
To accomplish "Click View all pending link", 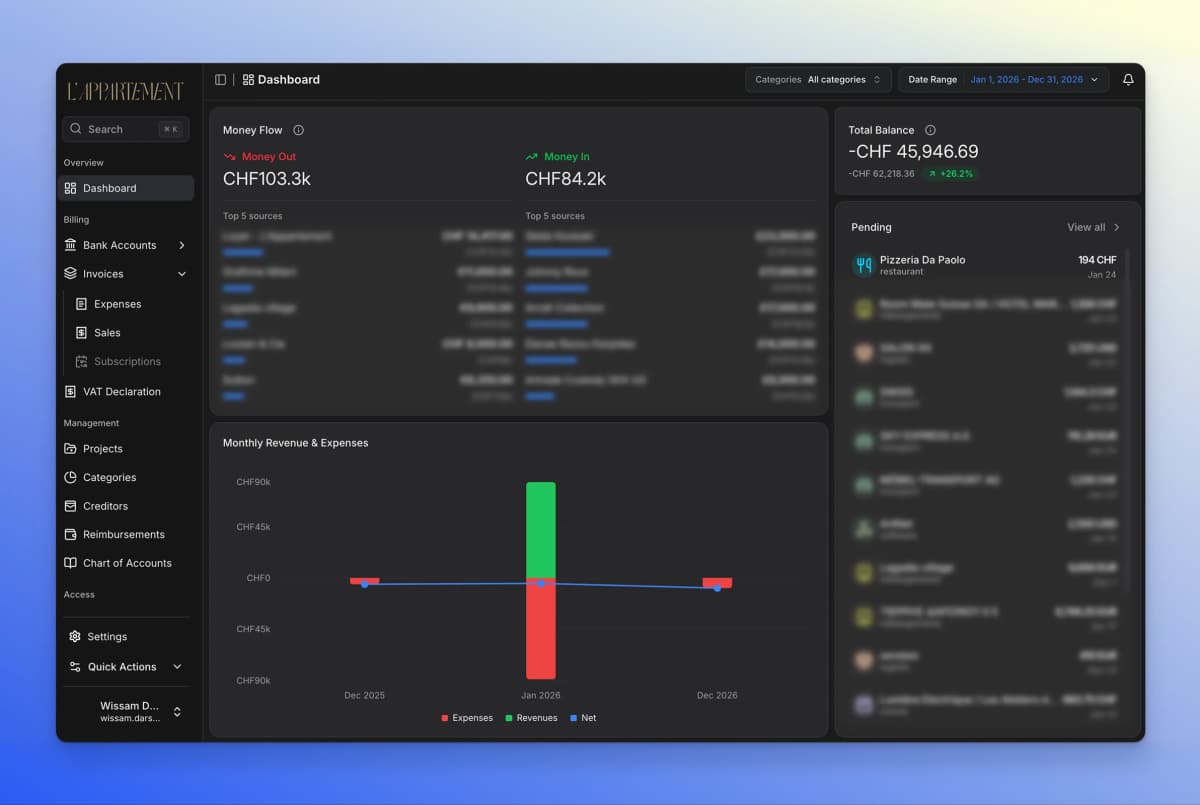I will coord(1093,227).
